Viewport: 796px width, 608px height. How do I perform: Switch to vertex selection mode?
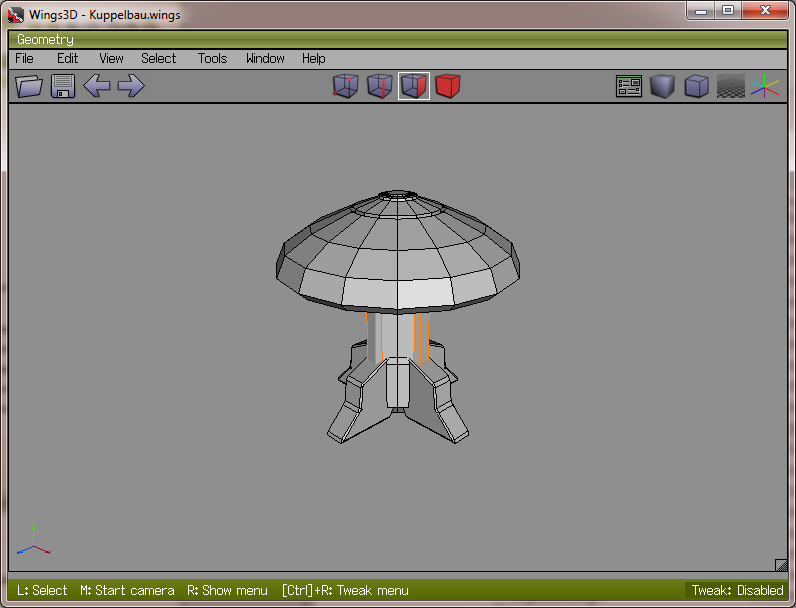[x=345, y=87]
